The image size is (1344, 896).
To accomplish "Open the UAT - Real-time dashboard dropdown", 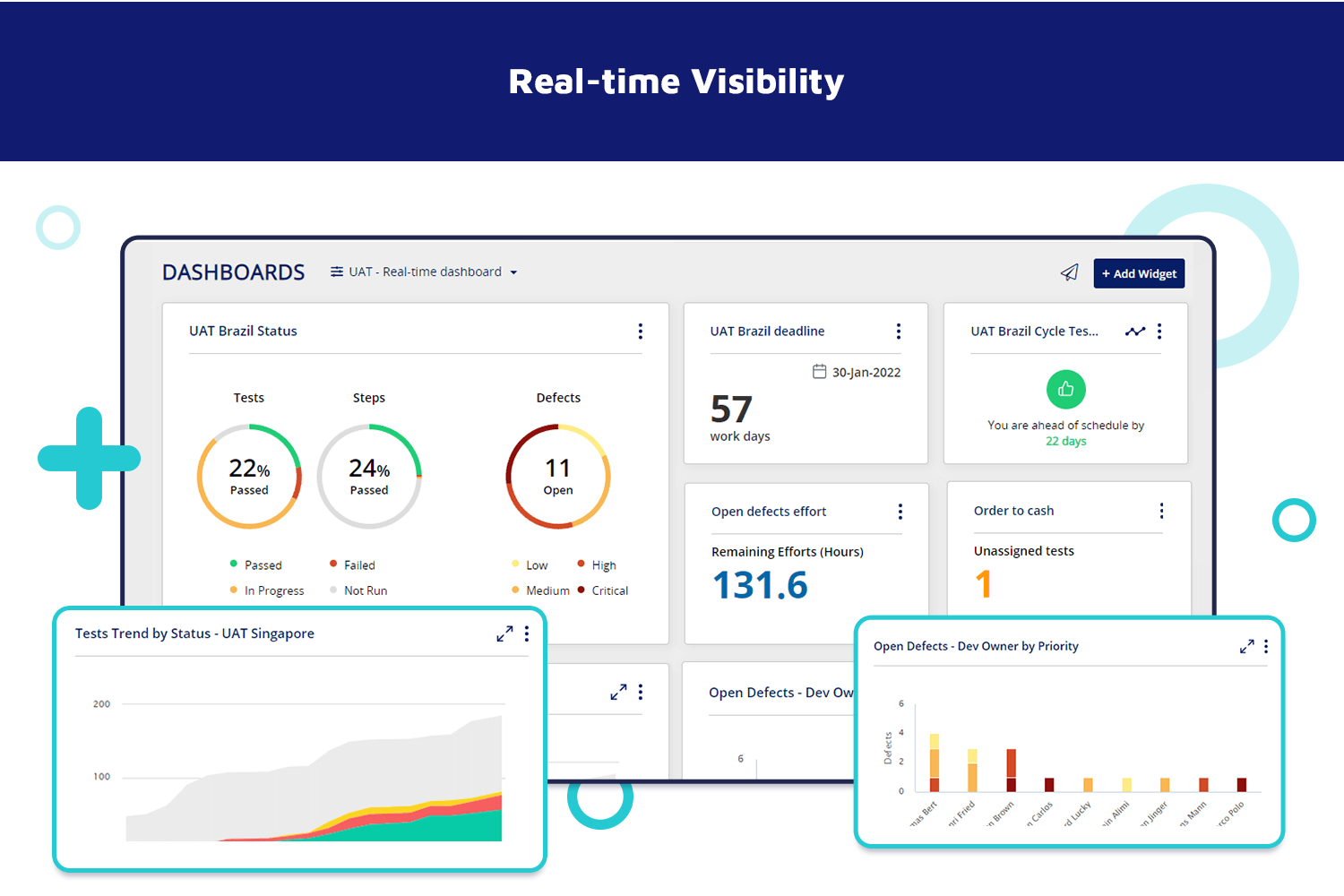I will pos(425,271).
